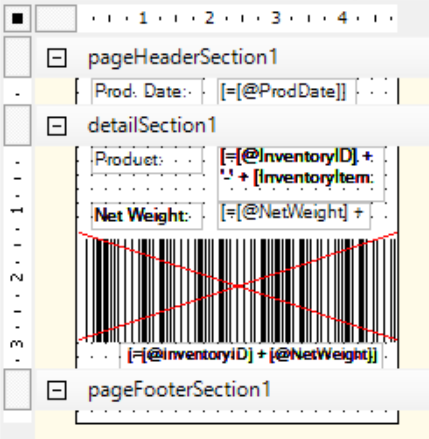Click the left selector button for detailSection1
This screenshot has width=429, height=439.
[17, 125]
